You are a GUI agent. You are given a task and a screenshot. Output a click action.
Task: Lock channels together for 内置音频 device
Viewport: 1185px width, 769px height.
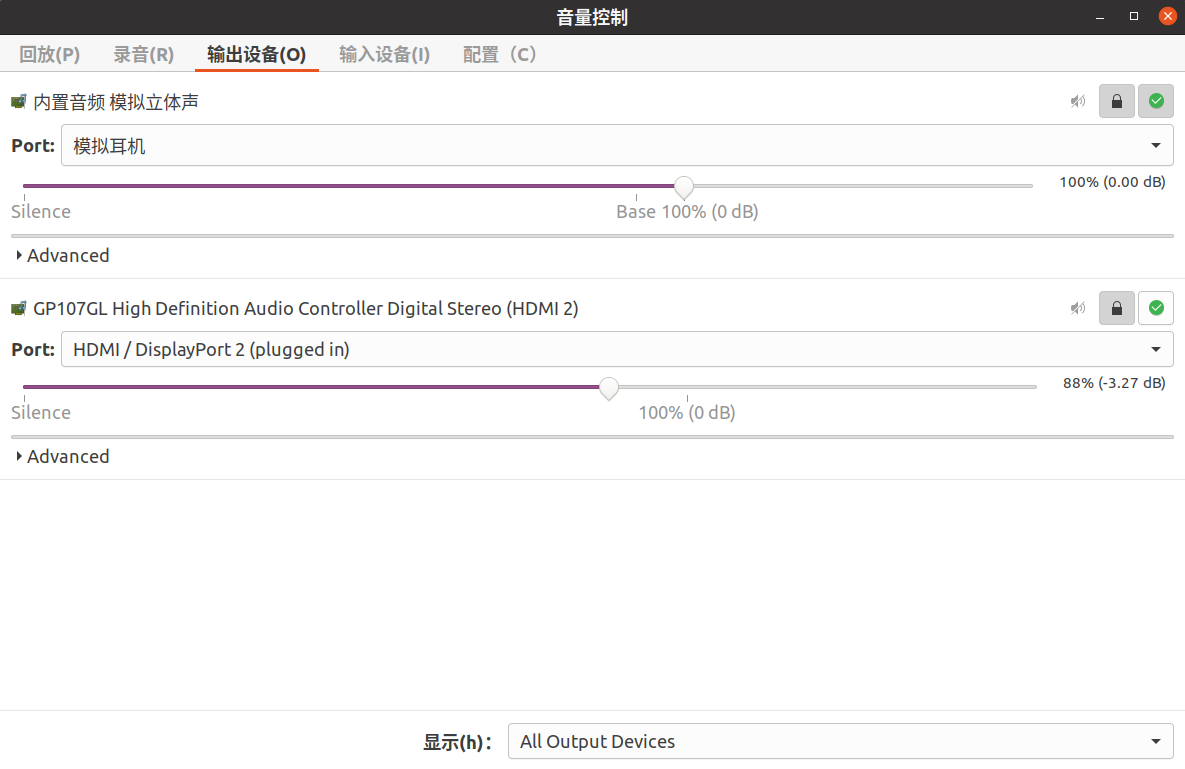click(x=1116, y=101)
